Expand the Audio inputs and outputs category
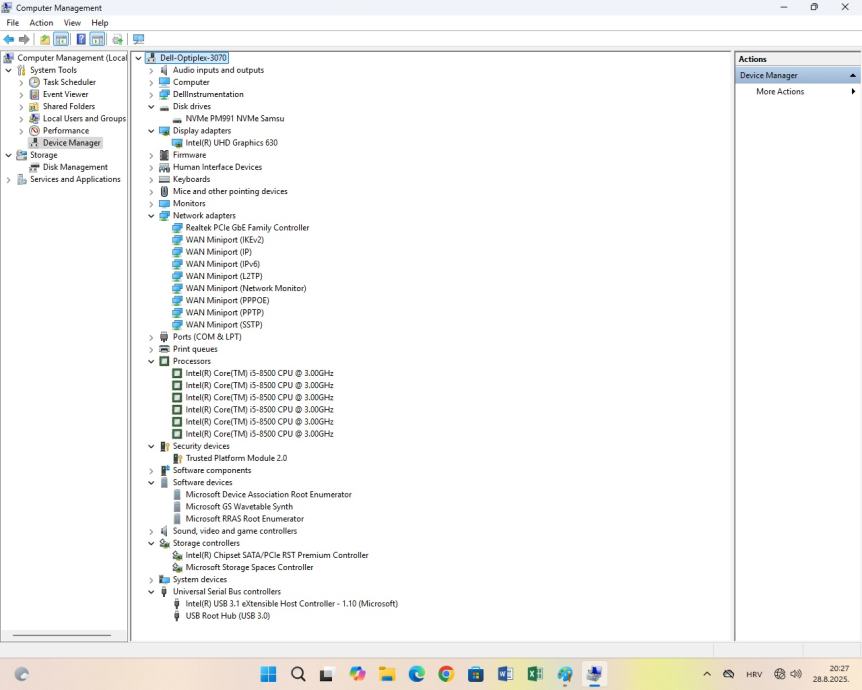Screen dimensions: 862x690 152,70
